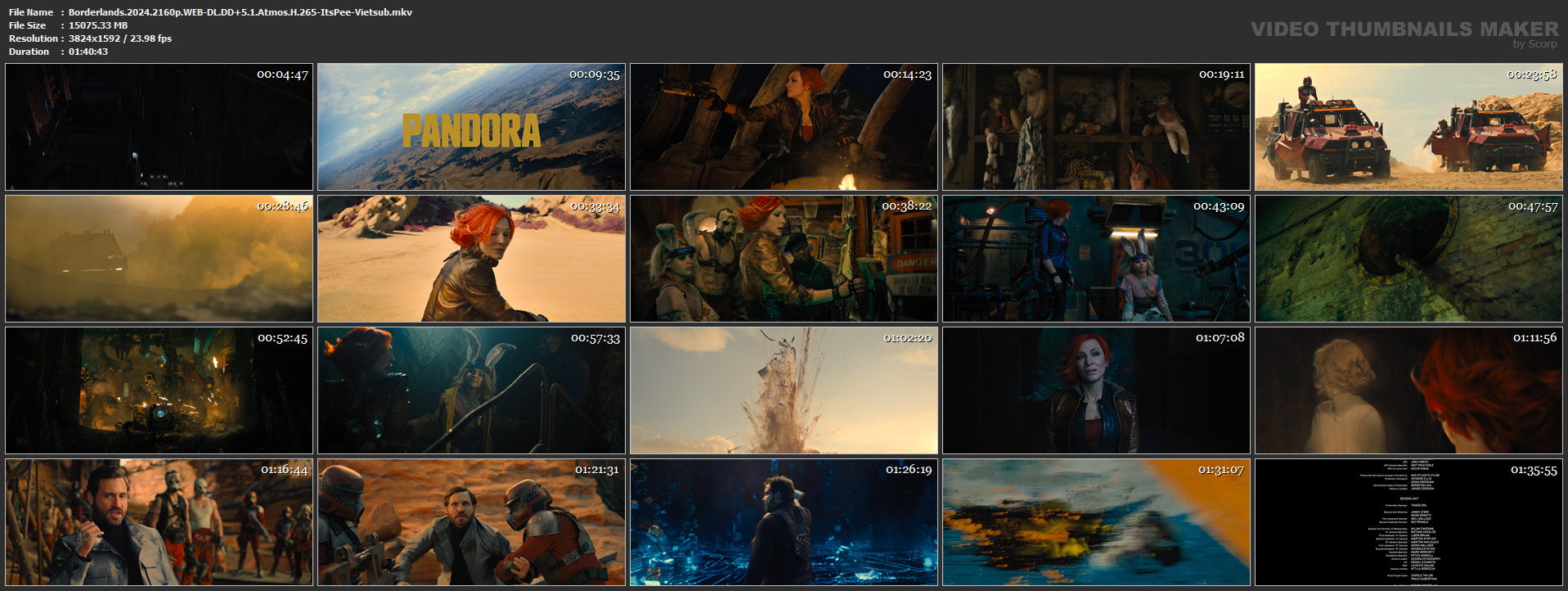The width and height of the screenshot is (1568, 591).
Task: Open the group scene thumbnail 00:38:22
Action: [x=784, y=259]
